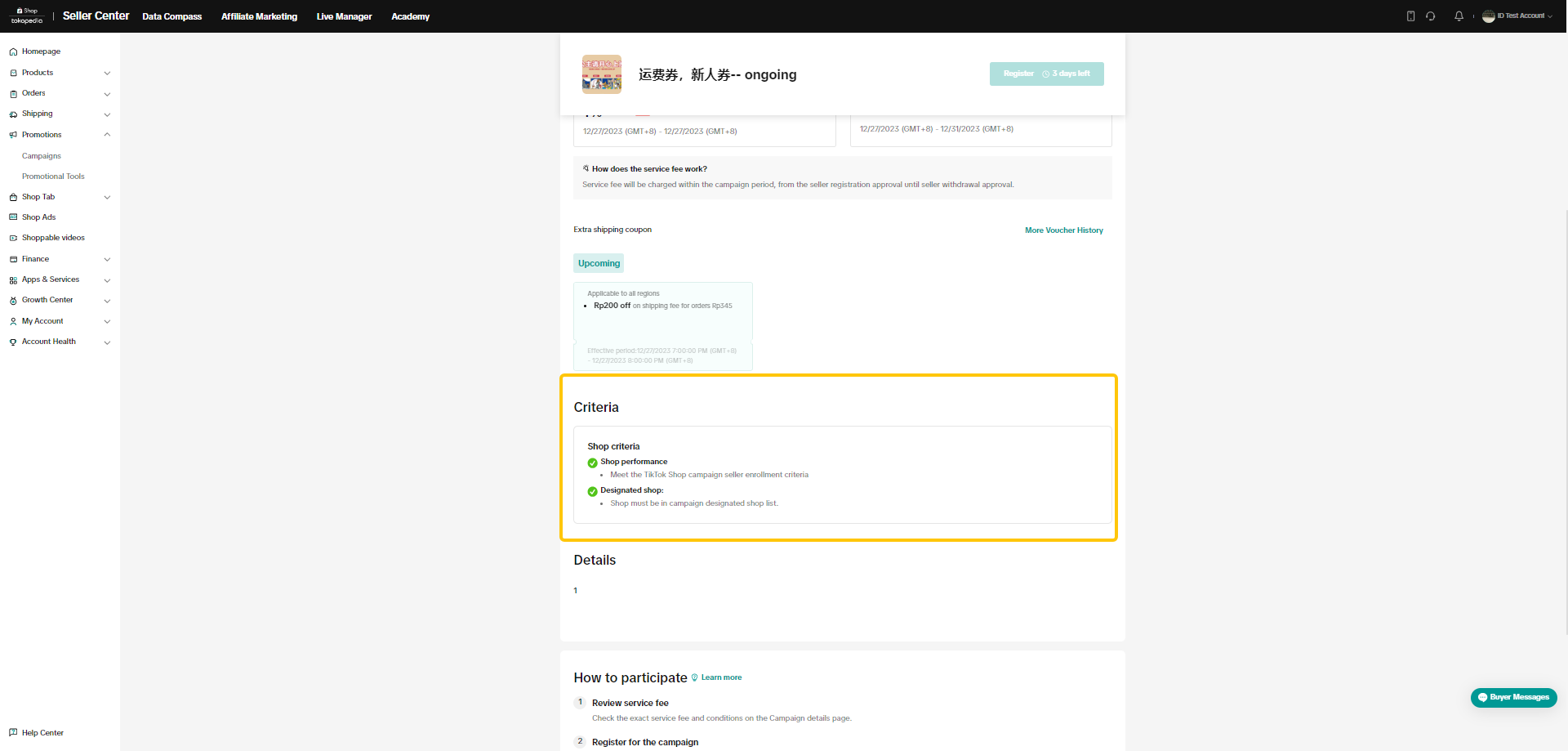Open the headset support icon

pos(1431,16)
